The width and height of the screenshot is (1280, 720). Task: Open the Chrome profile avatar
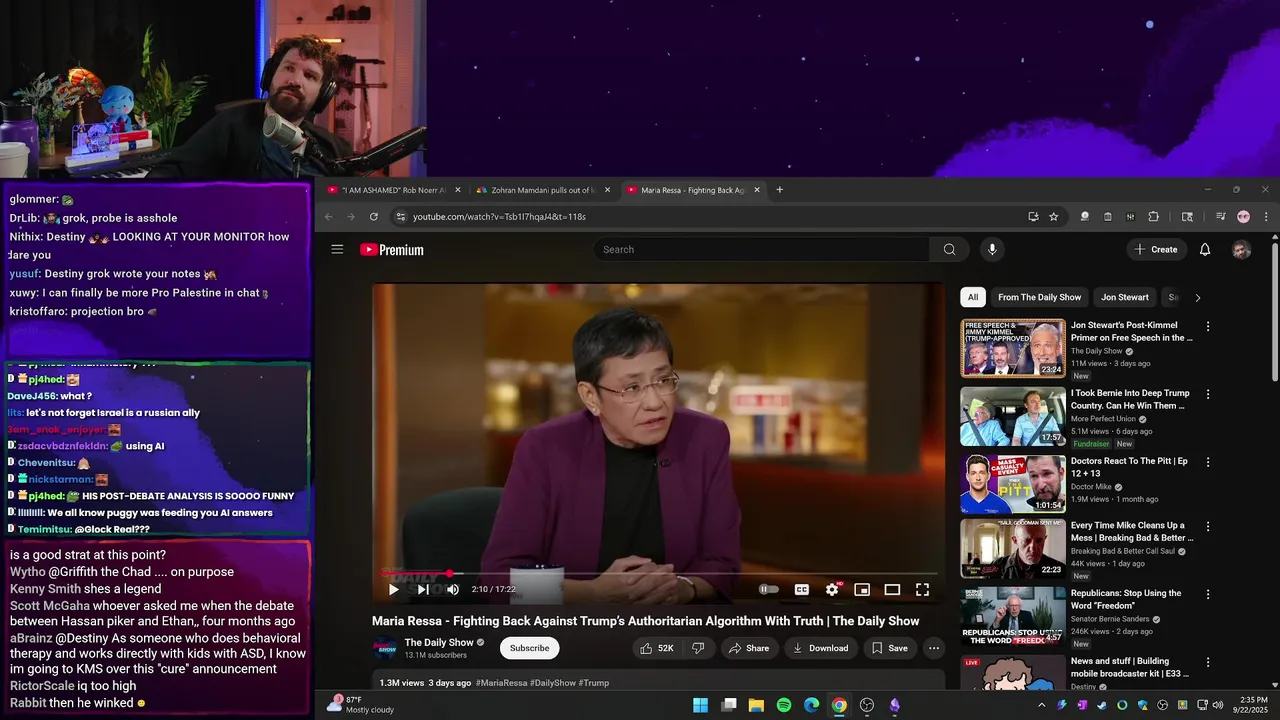1243,216
